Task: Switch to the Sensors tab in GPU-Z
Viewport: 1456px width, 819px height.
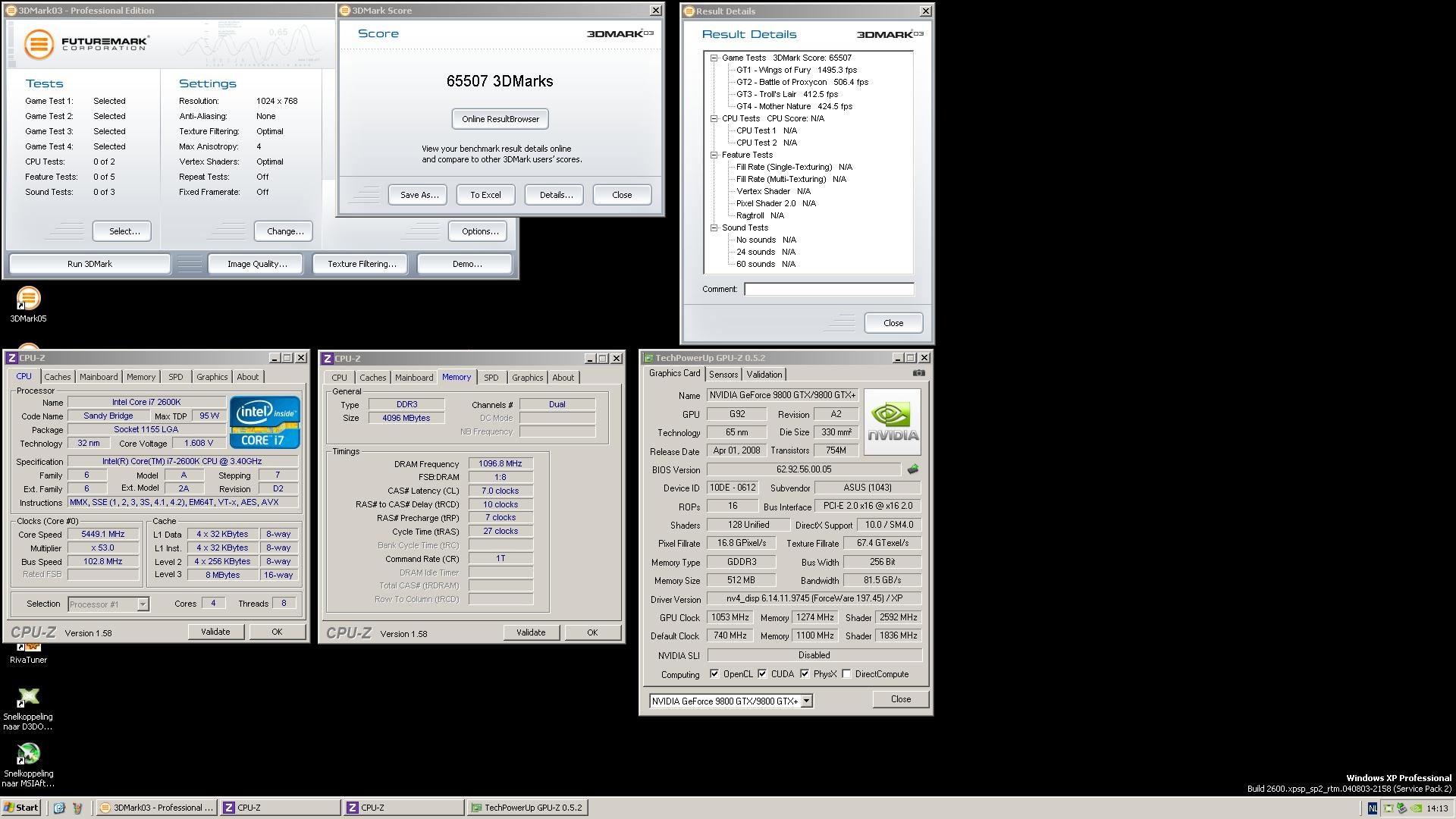Action: coord(723,375)
